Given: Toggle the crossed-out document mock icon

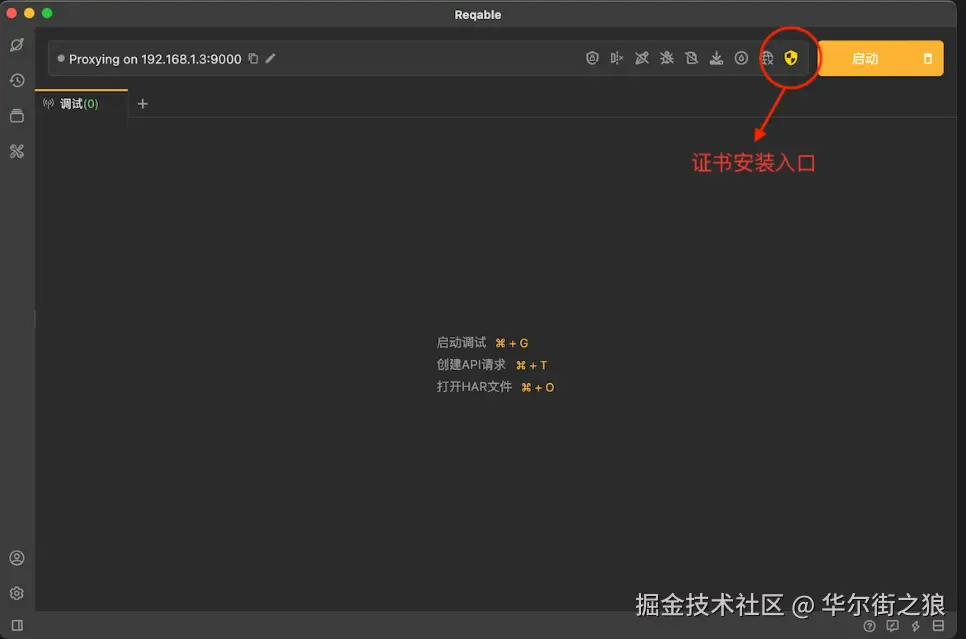Looking at the screenshot, I should [x=692, y=58].
